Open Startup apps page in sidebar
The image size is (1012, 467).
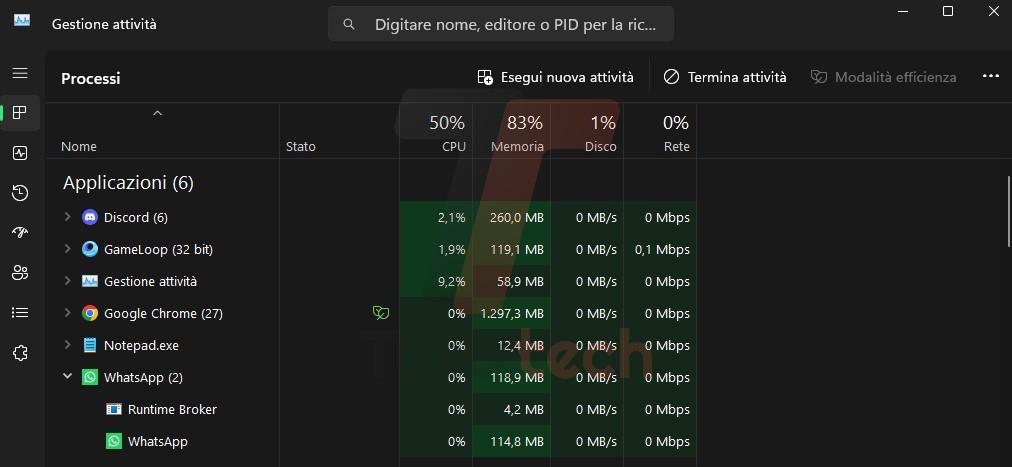(19, 233)
